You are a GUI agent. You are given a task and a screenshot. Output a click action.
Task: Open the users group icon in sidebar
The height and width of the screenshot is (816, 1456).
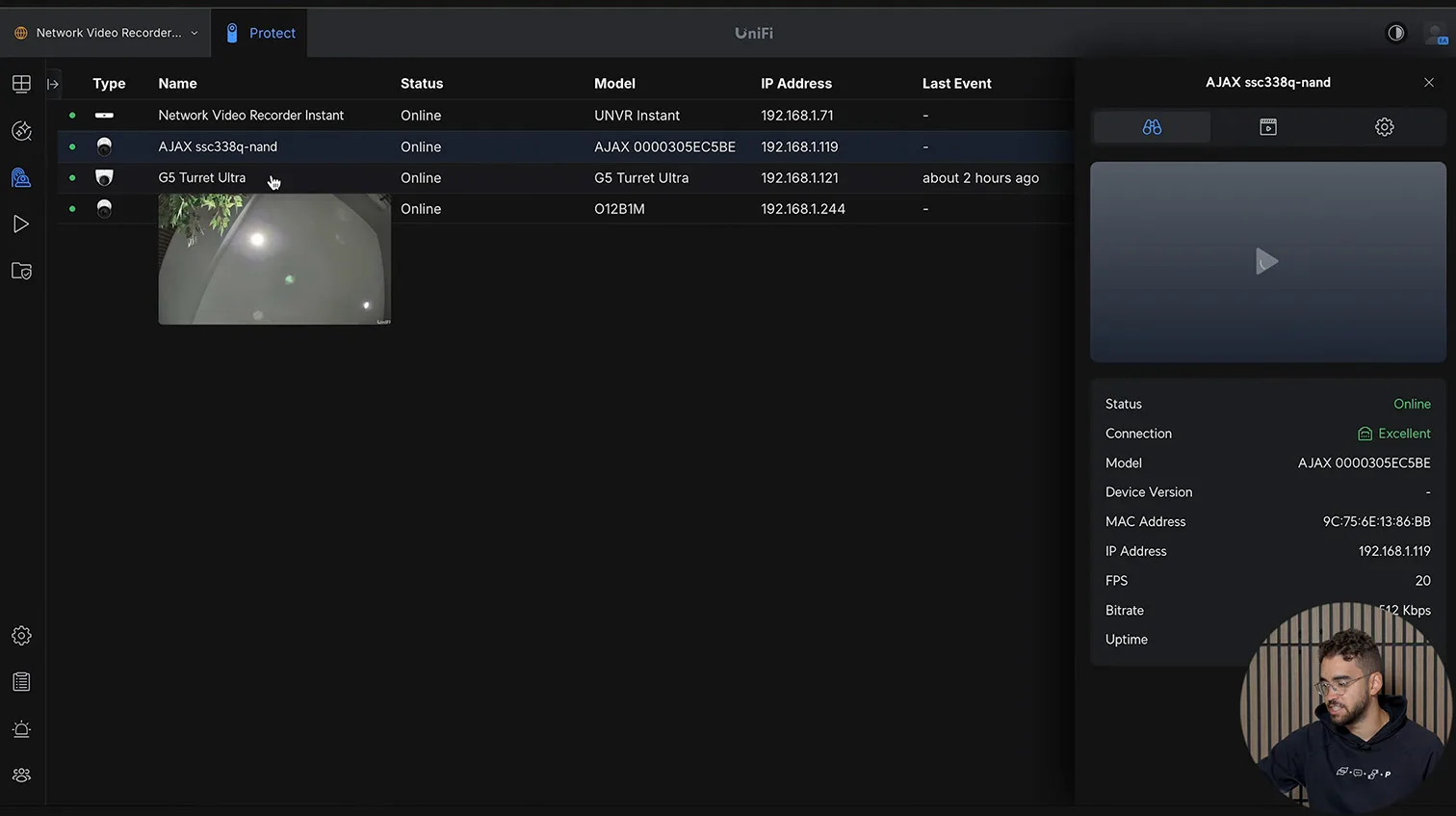[21, 776]
